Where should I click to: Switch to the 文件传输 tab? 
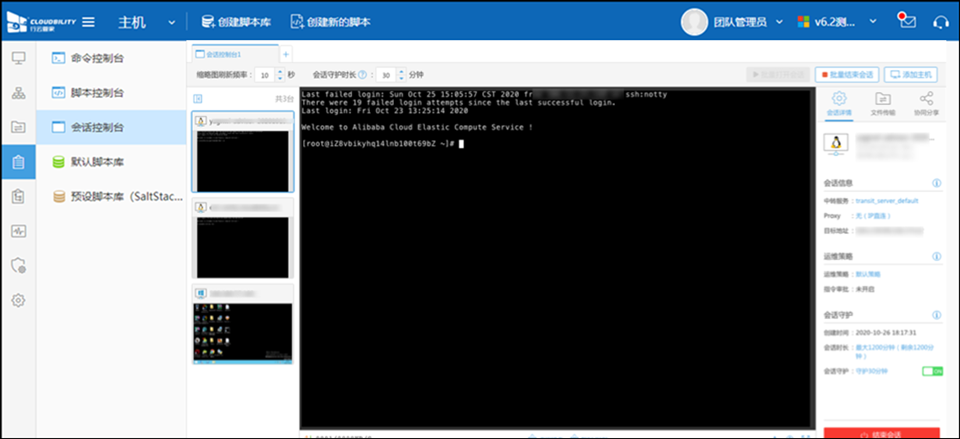click(x=882, y=103)
